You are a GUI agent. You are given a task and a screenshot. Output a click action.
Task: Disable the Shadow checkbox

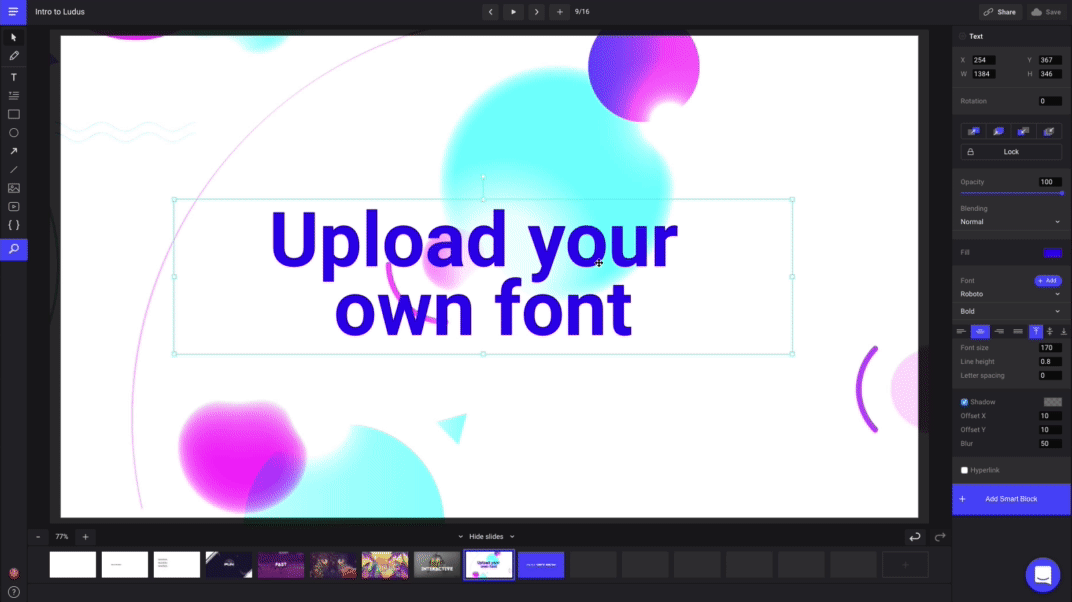(x=964, y=402)
